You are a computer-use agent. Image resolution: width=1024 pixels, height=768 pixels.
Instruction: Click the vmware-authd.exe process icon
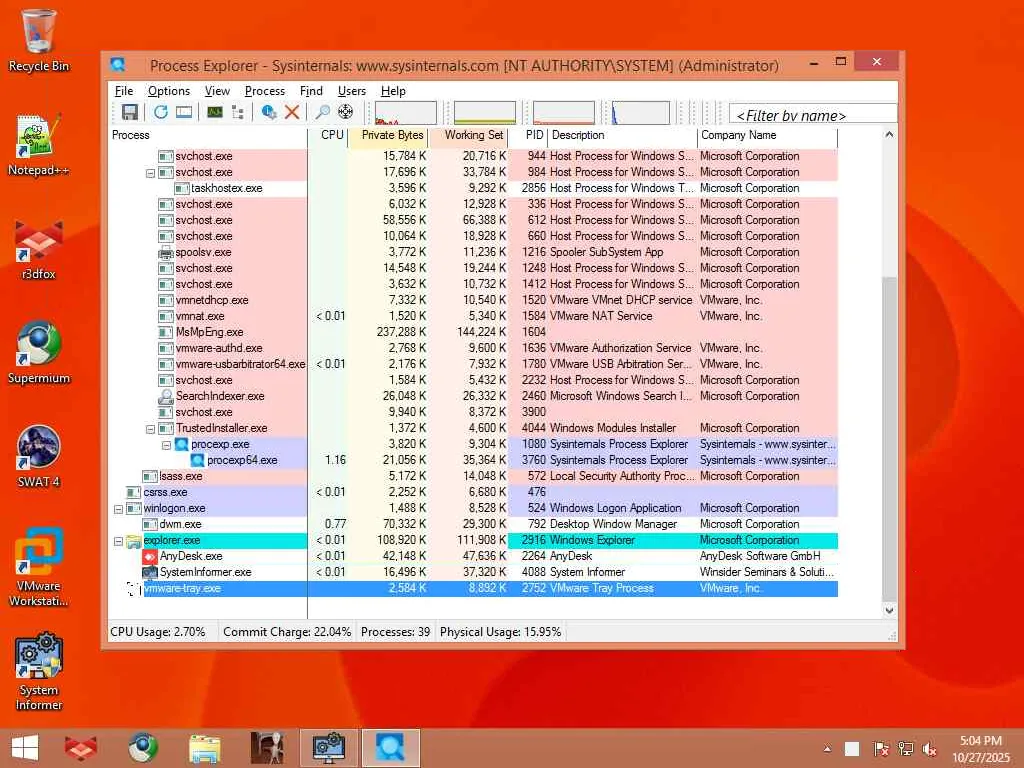click(166, 348)
